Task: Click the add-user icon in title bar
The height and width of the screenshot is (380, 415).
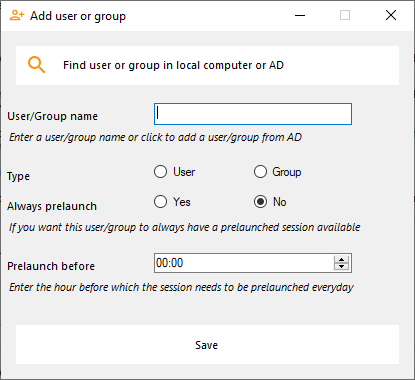Action: 17,15
